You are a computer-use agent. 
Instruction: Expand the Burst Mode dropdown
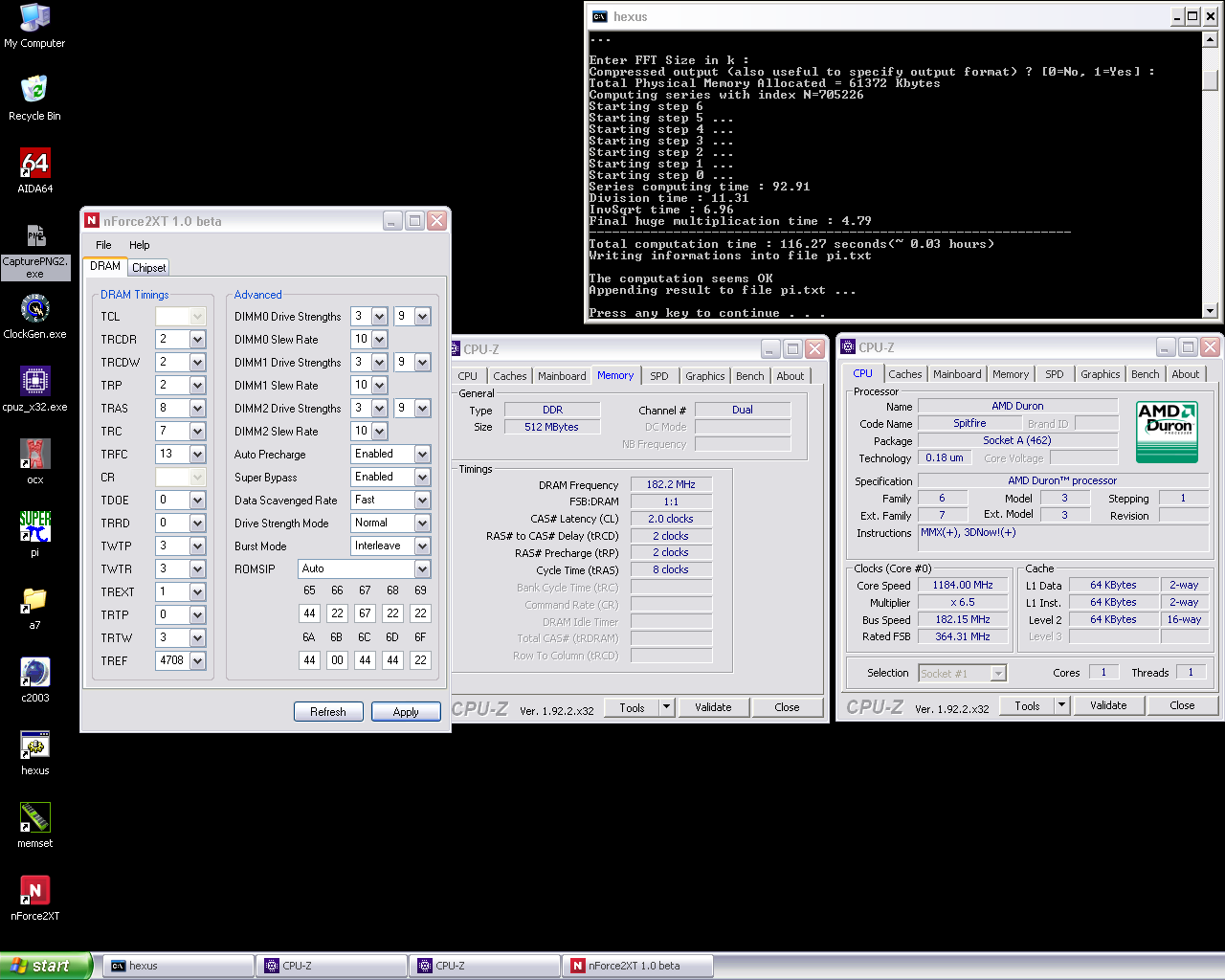422,546
